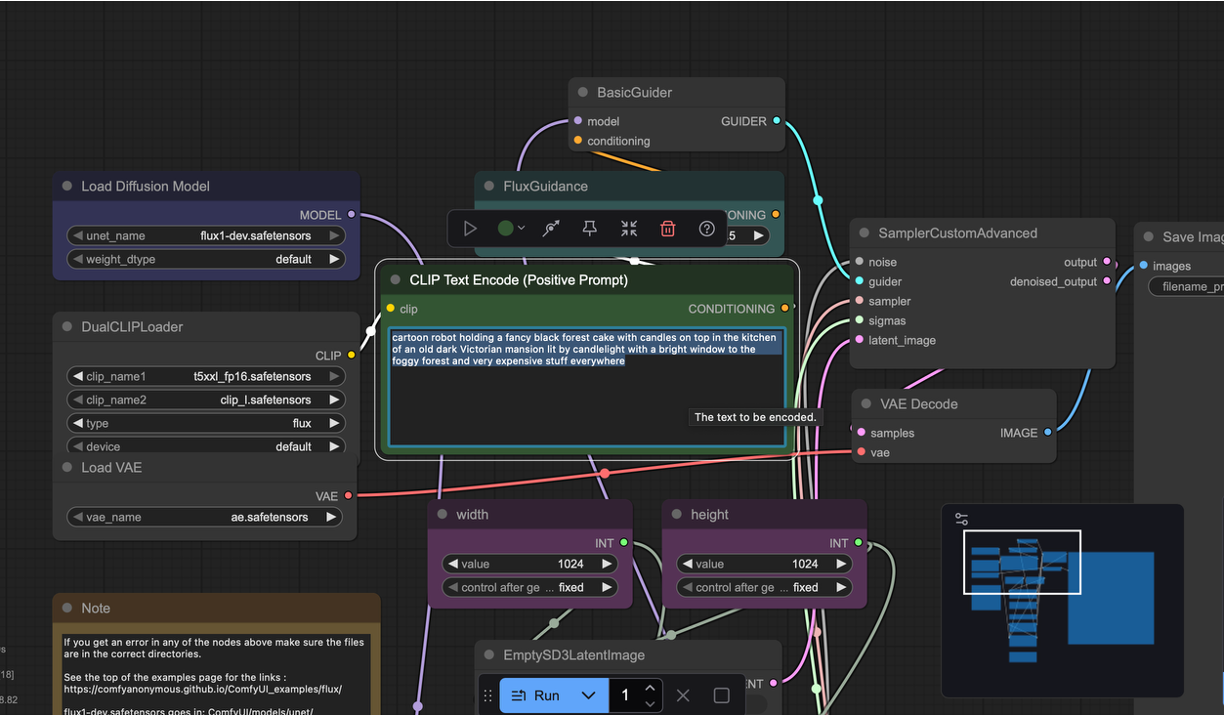
Task: Collapse selected node using inward arrows icon
Action: tap(629, 229)
